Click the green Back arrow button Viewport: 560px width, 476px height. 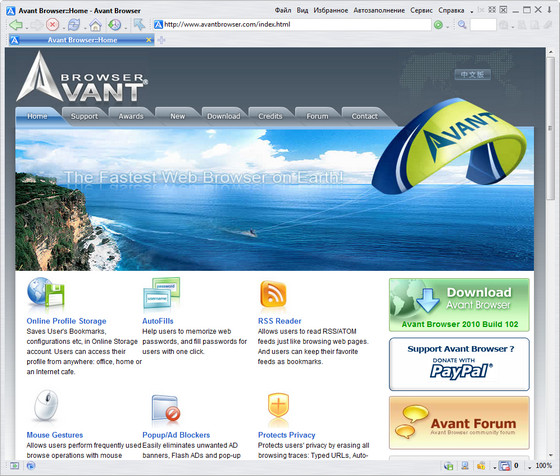[x=16, y=25]
